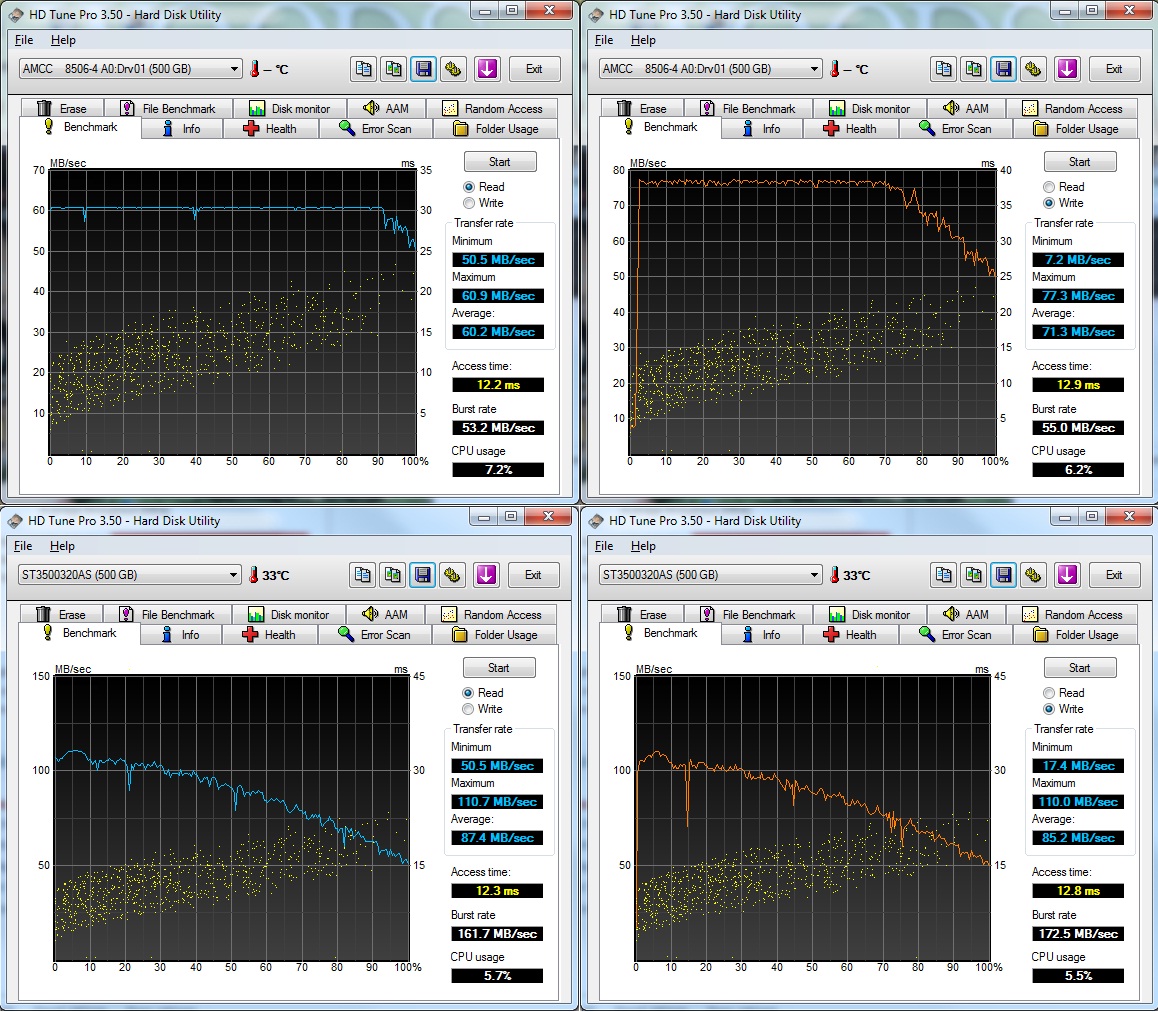The height and width of the screenshot is (1012, 1158).
Task: Select the Read radio button in the AMCC write window
Action: (1049, 187)
